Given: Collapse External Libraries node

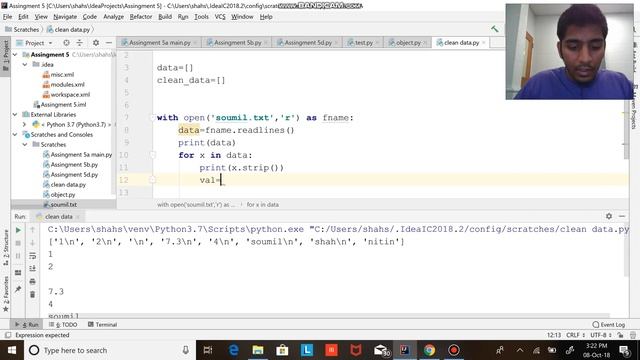Looking at the screenshot, I should [x=15, y=115].
